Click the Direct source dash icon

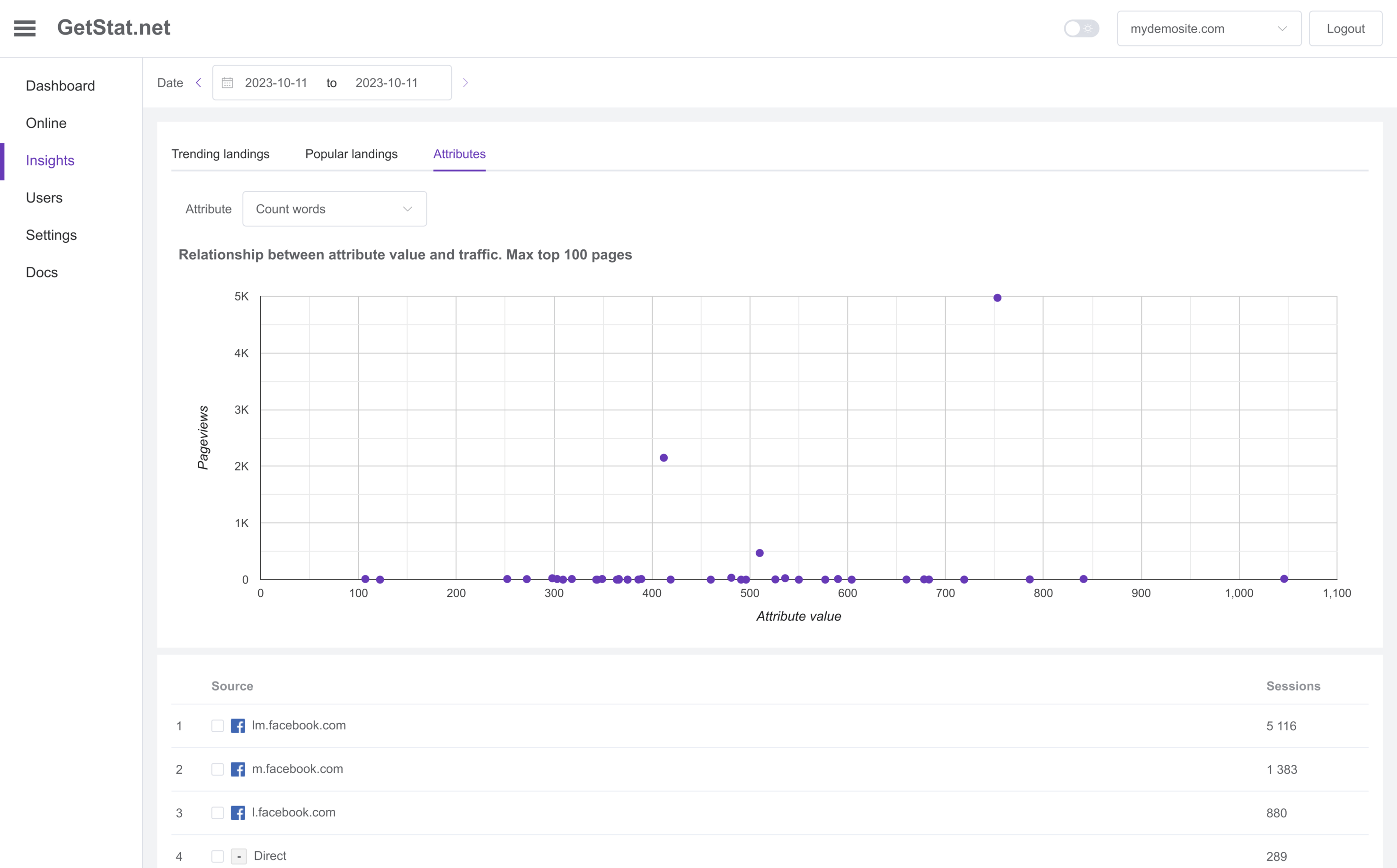(x=239, y=857)
